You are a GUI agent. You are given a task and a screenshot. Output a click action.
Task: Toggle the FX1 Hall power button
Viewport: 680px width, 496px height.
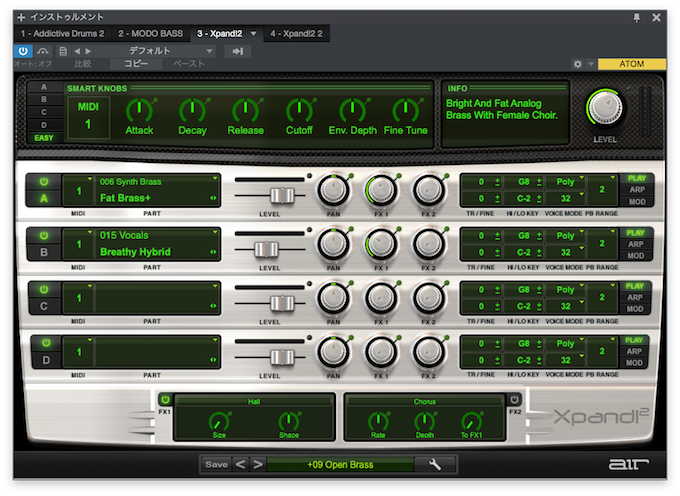[x=165, y=399]
